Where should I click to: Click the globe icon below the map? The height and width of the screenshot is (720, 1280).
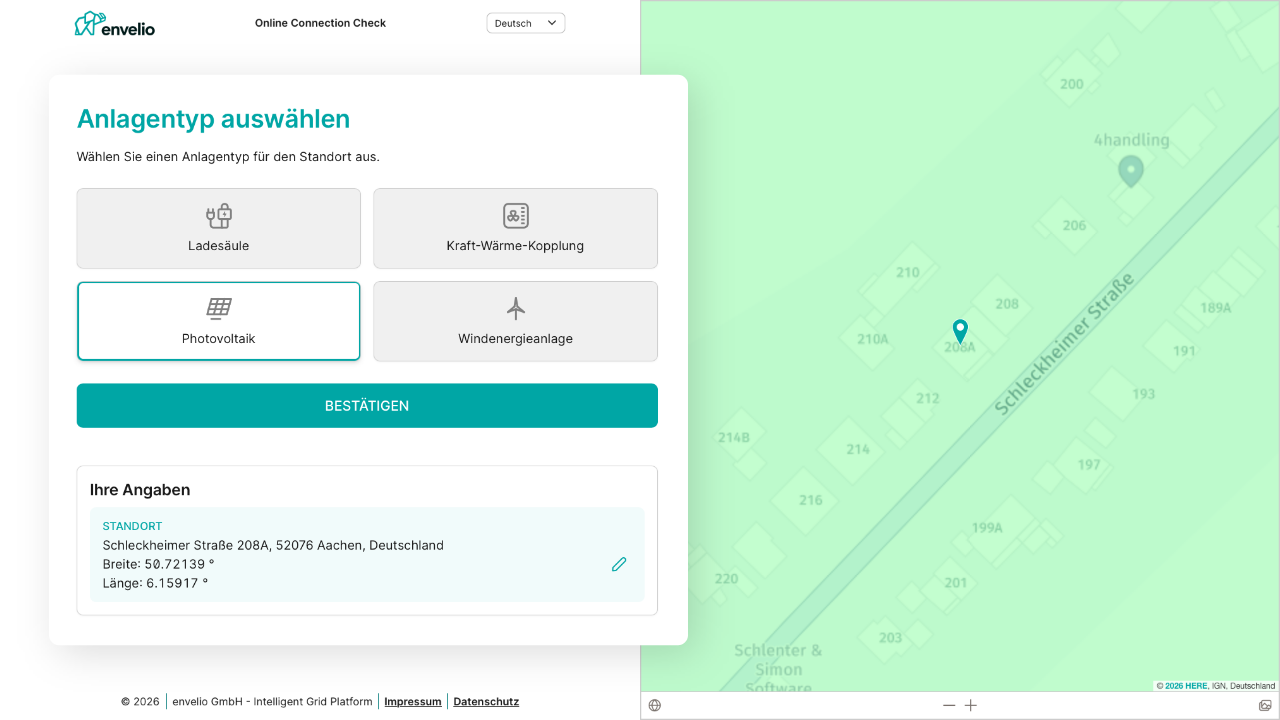coord(655,706)
